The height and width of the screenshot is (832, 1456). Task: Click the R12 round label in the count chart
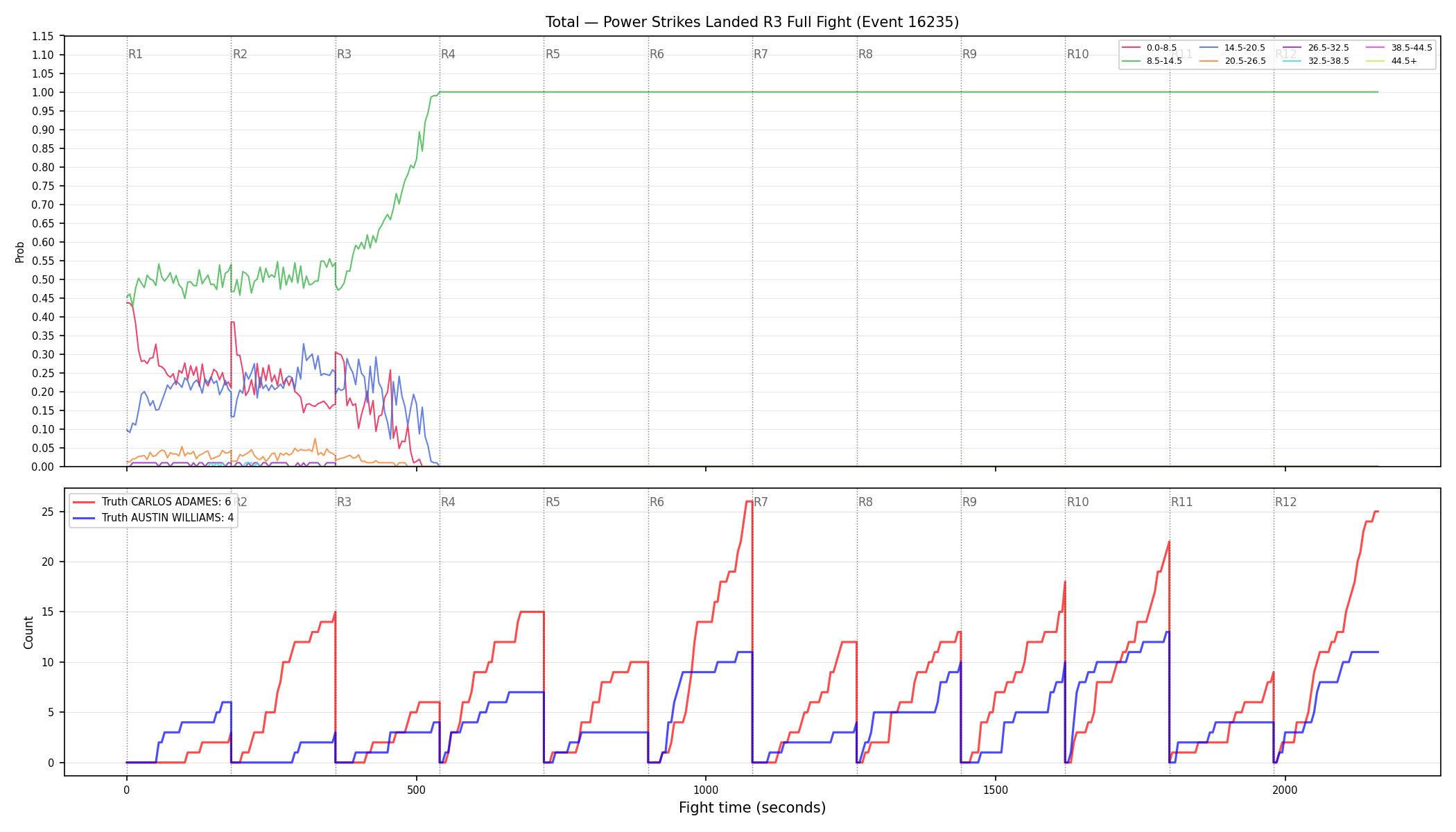pyautogui.click(x=1286, y=502)
